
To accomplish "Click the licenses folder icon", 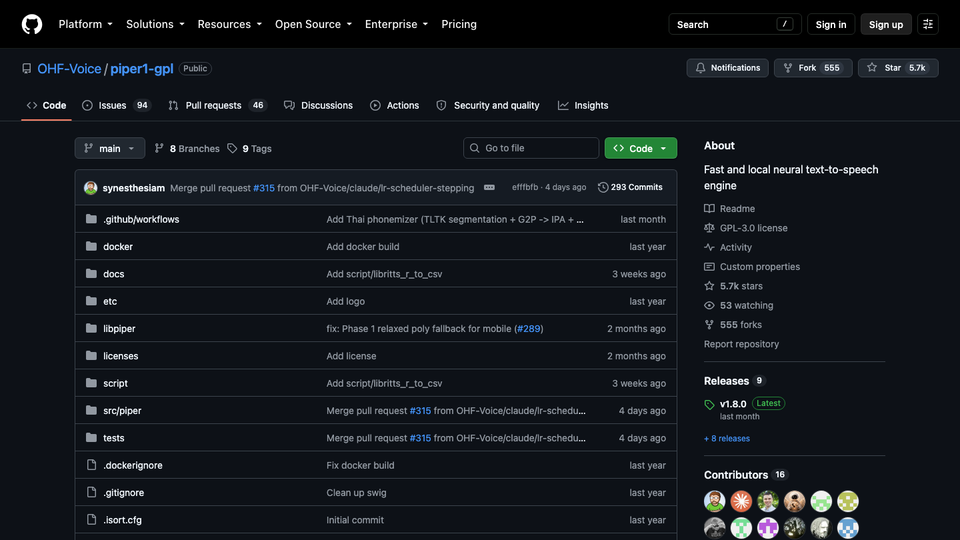I will click(x=91, y=356).
